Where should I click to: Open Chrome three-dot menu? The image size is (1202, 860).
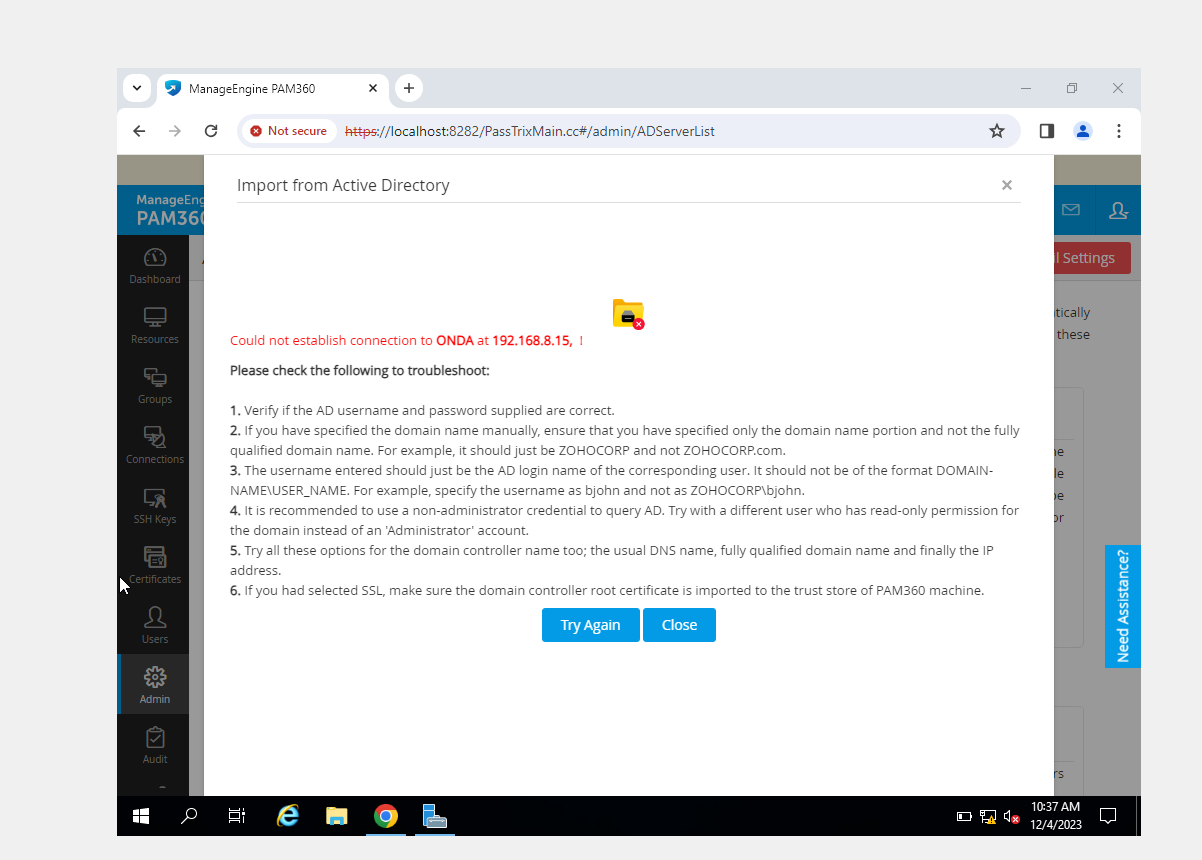[x=1119, y=131]
